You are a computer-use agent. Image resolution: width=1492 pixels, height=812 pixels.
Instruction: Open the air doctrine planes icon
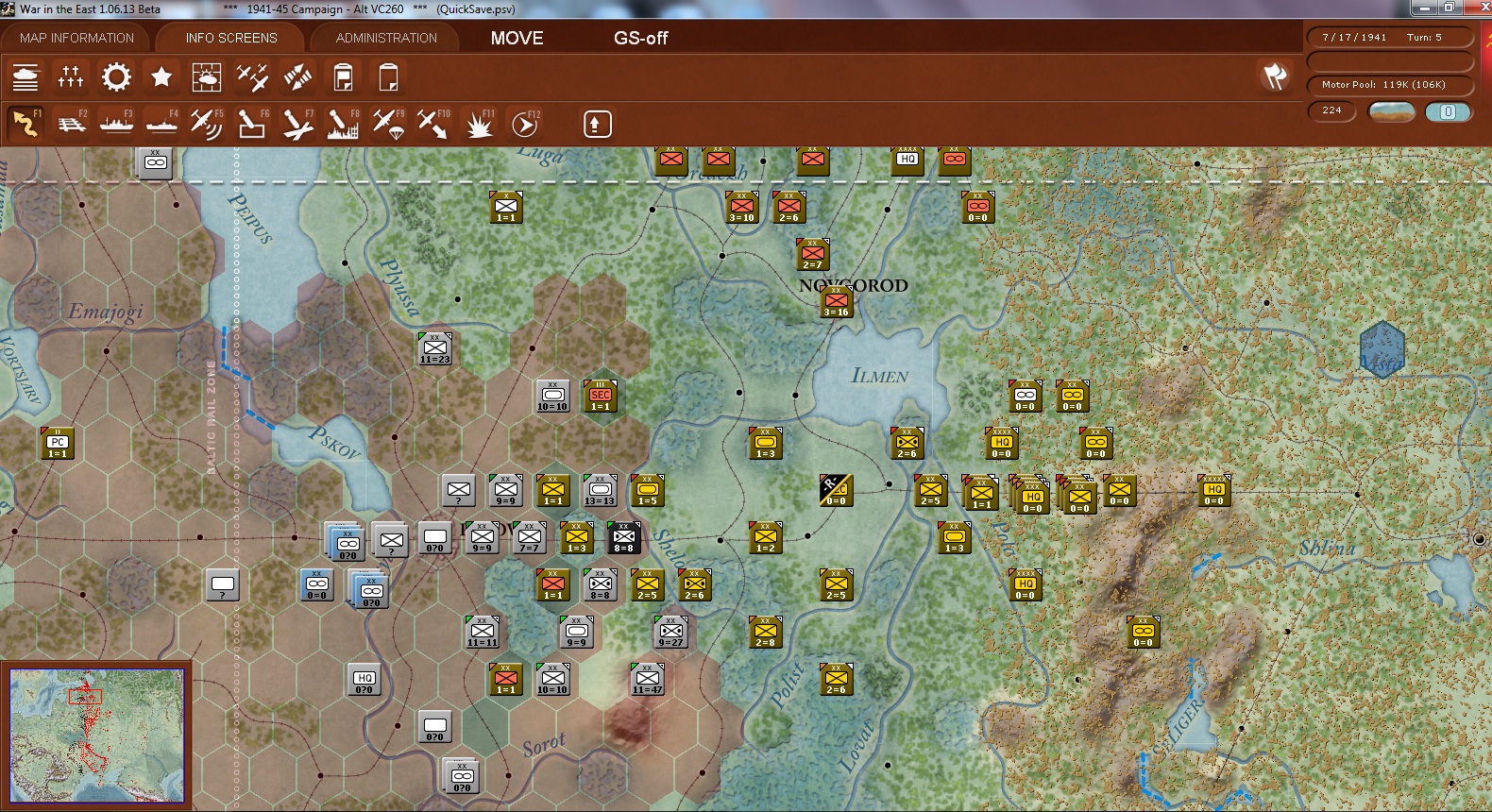[252, 76]
